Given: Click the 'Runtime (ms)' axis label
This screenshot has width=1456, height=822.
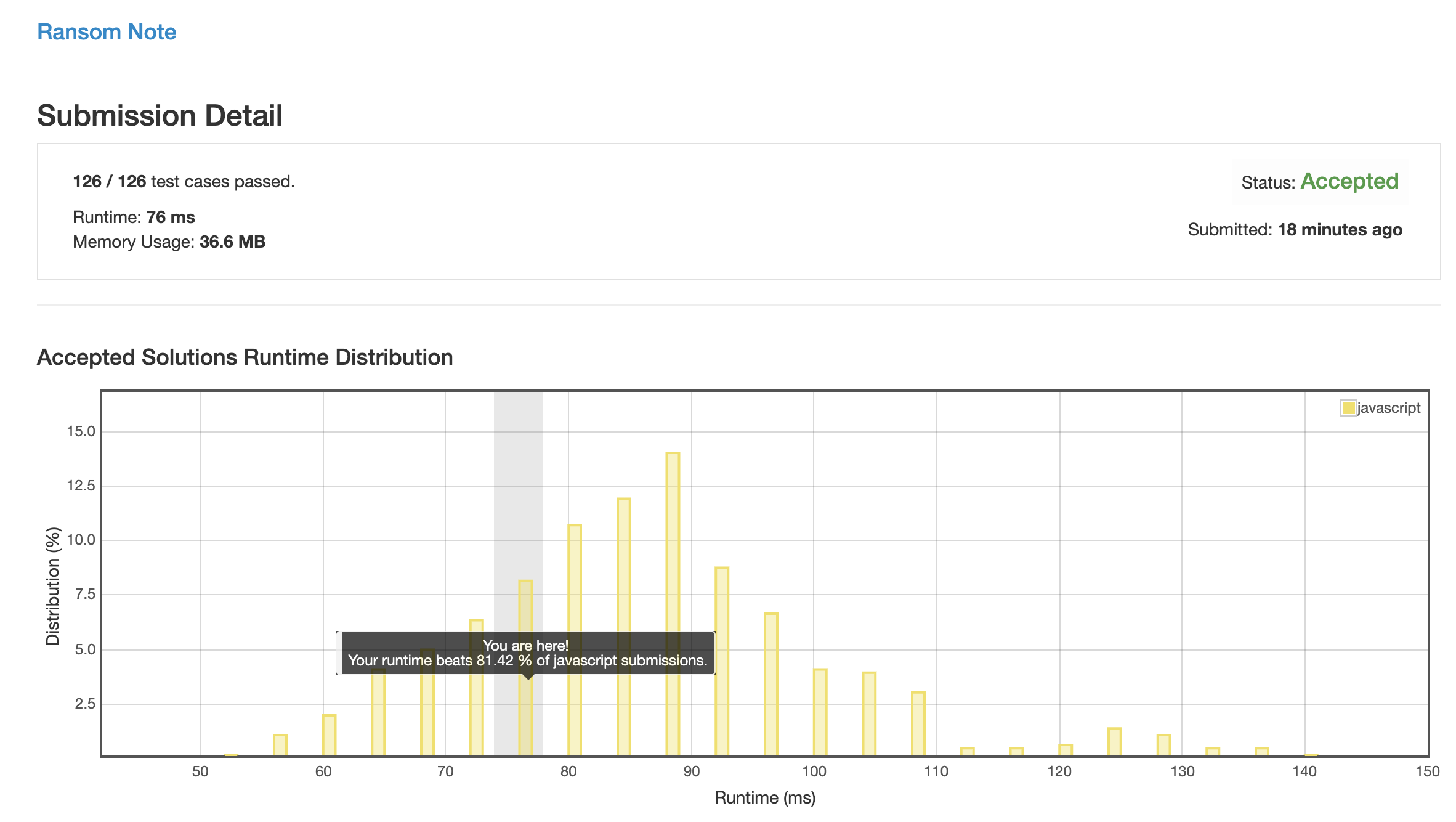Looking at the screenshot, I should pos(765,797).
